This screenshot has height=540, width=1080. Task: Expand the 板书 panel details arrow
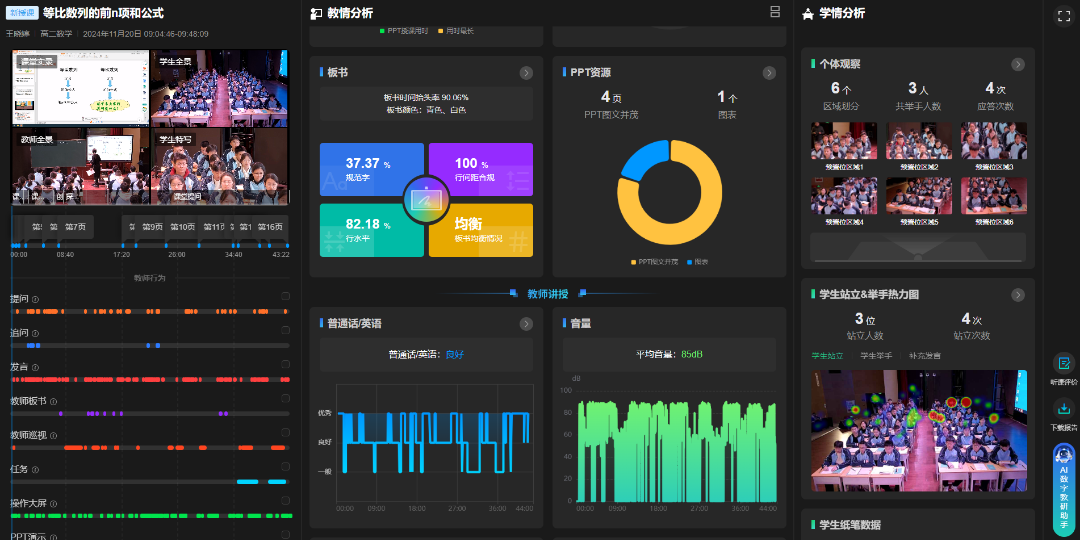point(526,73)
